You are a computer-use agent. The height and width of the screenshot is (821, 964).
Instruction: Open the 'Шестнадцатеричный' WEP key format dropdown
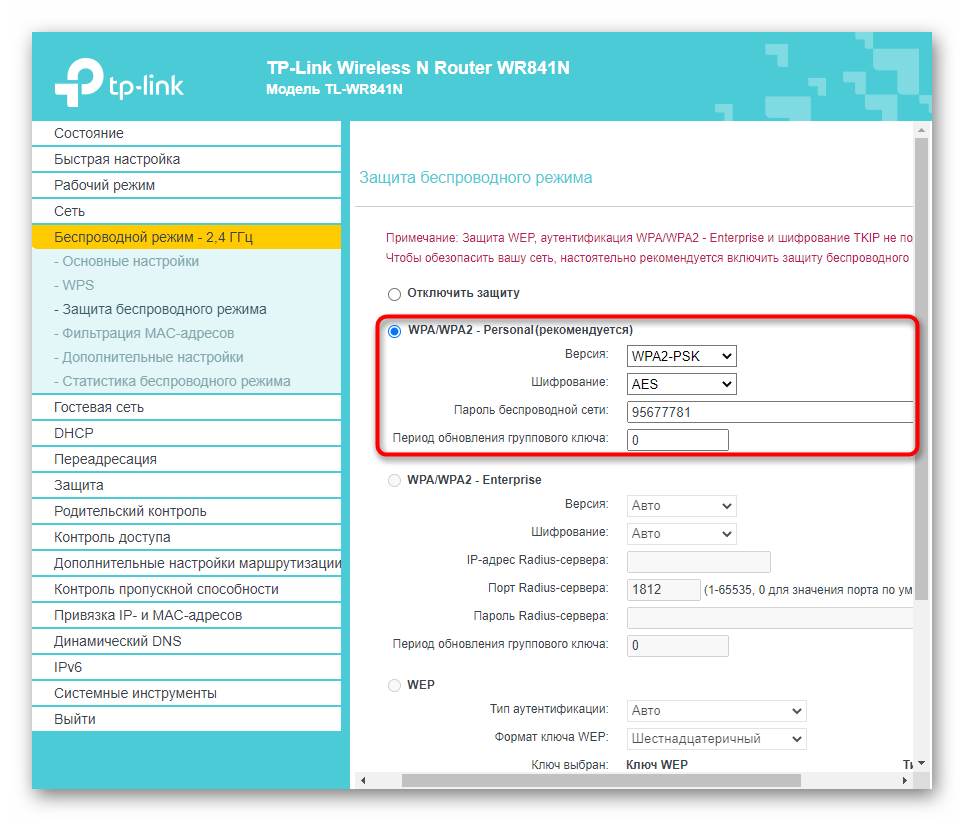click(716, 739)
